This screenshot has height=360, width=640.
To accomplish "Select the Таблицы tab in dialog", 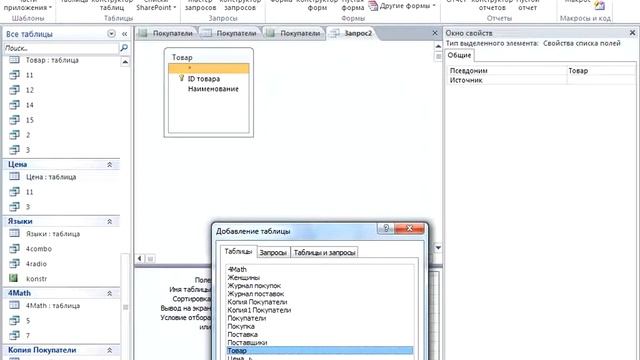I will 238,251.
